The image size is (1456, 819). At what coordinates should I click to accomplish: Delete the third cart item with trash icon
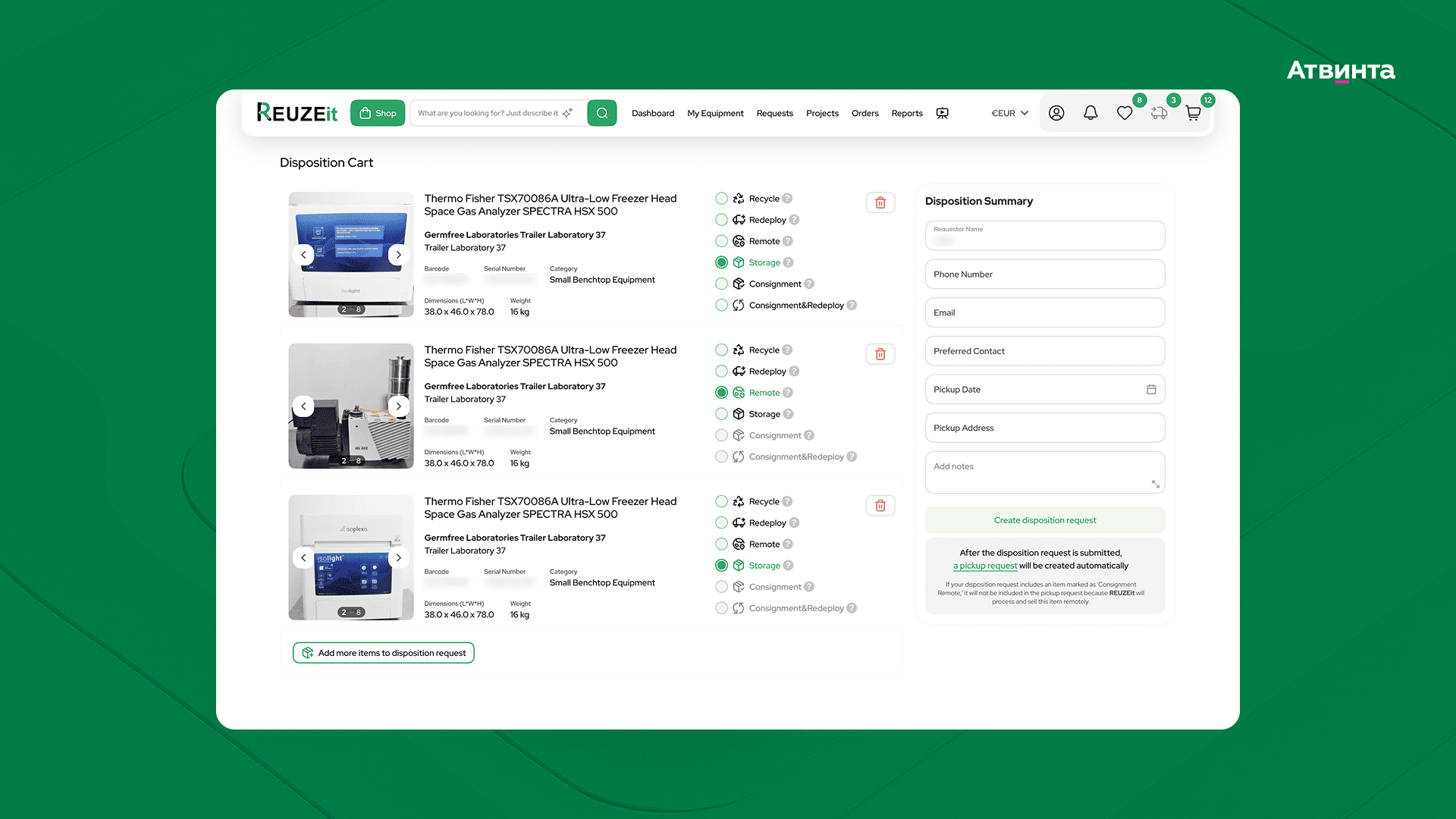click(880, 506)
